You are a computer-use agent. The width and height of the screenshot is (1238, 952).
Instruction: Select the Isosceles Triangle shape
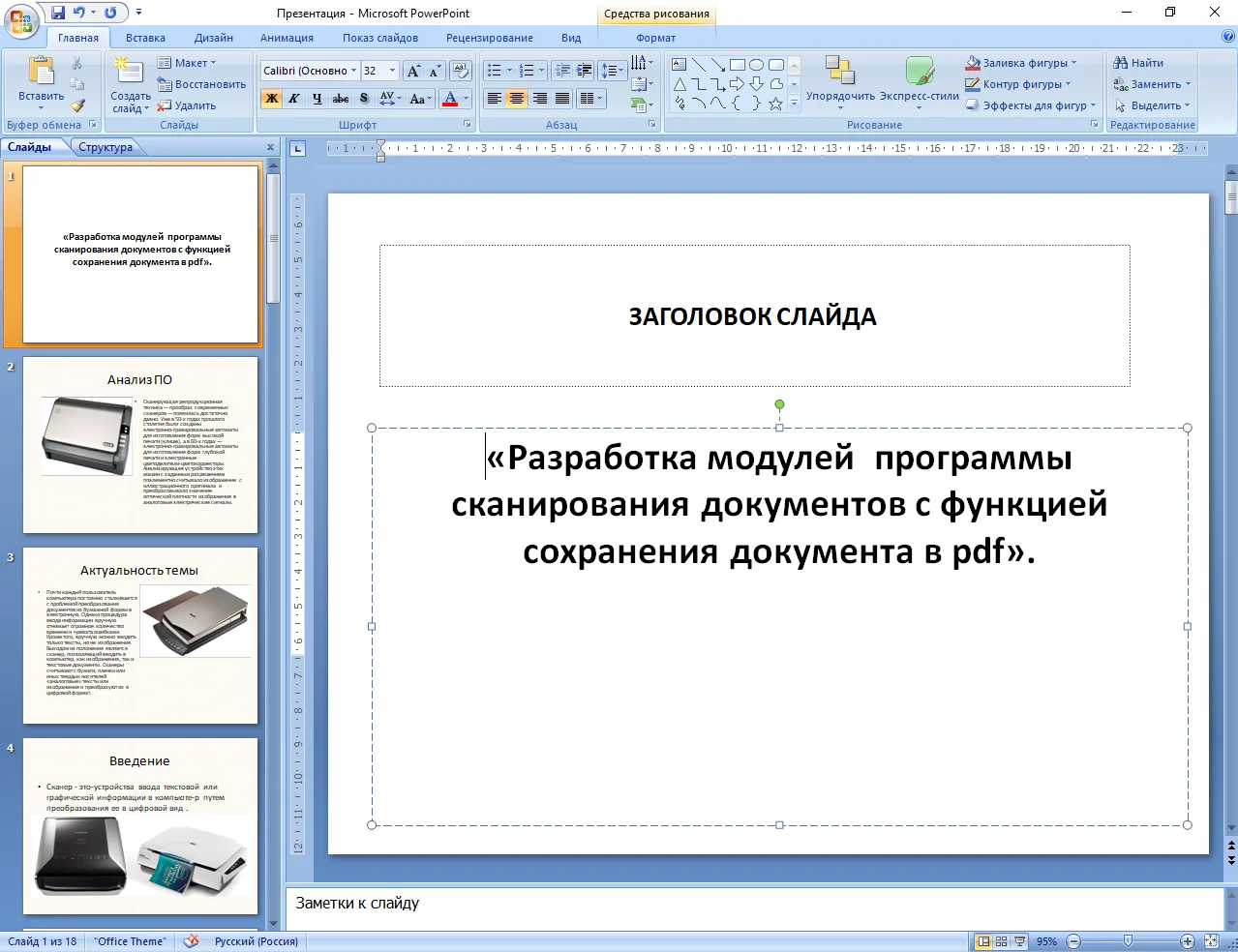pyautogui.click(x=679, y=84)
